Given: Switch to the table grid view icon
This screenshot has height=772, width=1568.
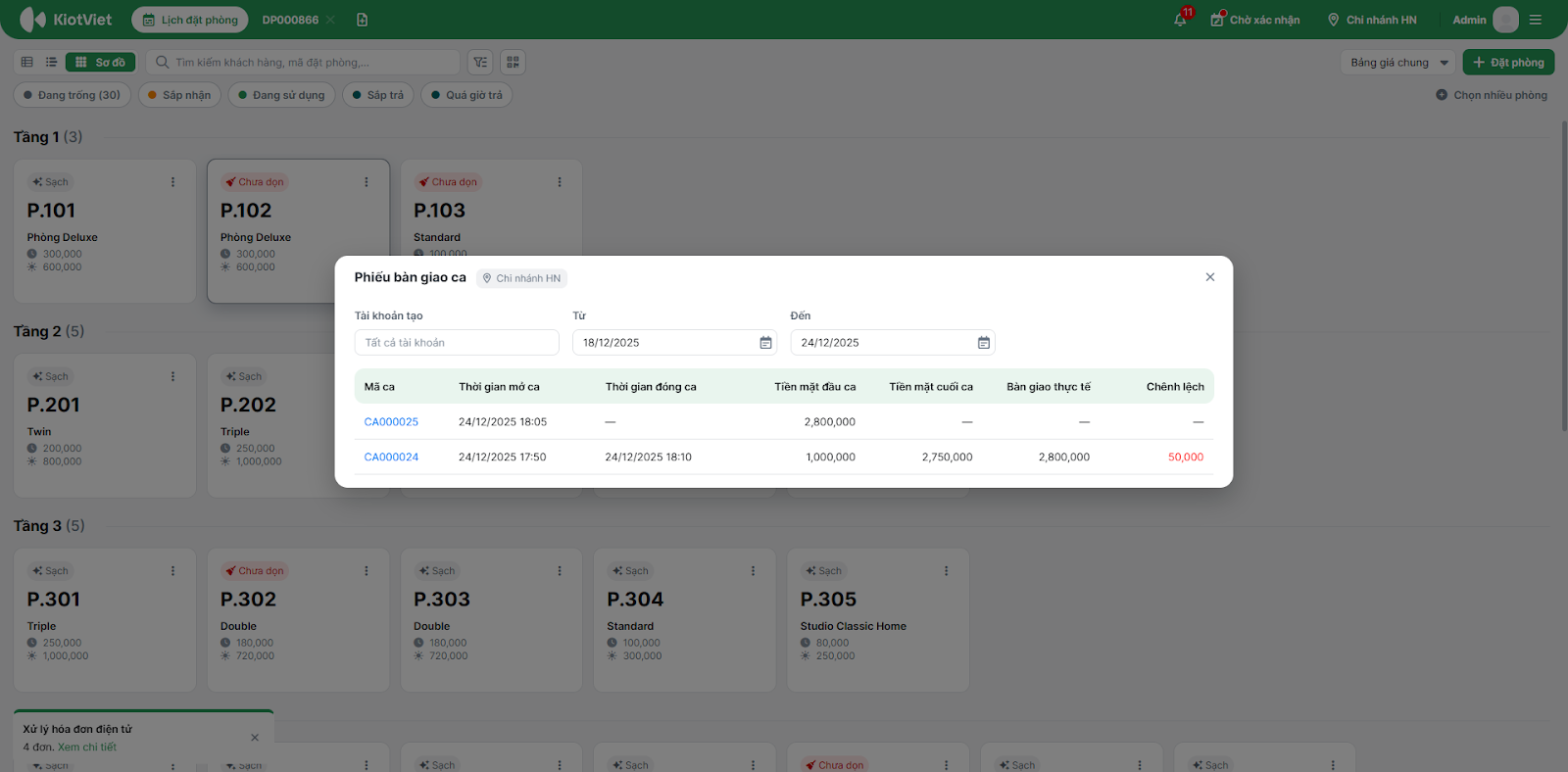Looking at the screenshot, I should pos(27,62).
